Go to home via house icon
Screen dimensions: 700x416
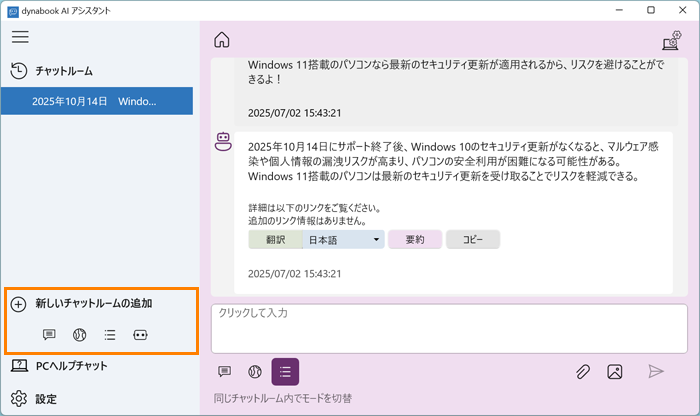point(221,40)
